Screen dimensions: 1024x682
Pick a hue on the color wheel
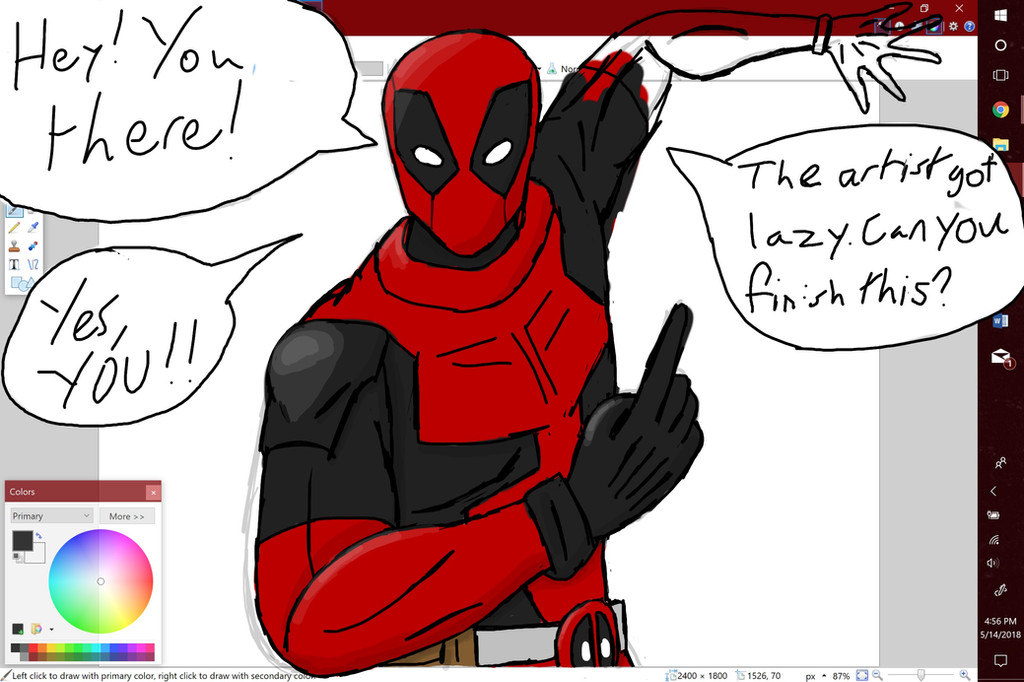pyautogui.click(x=101, y=581)
